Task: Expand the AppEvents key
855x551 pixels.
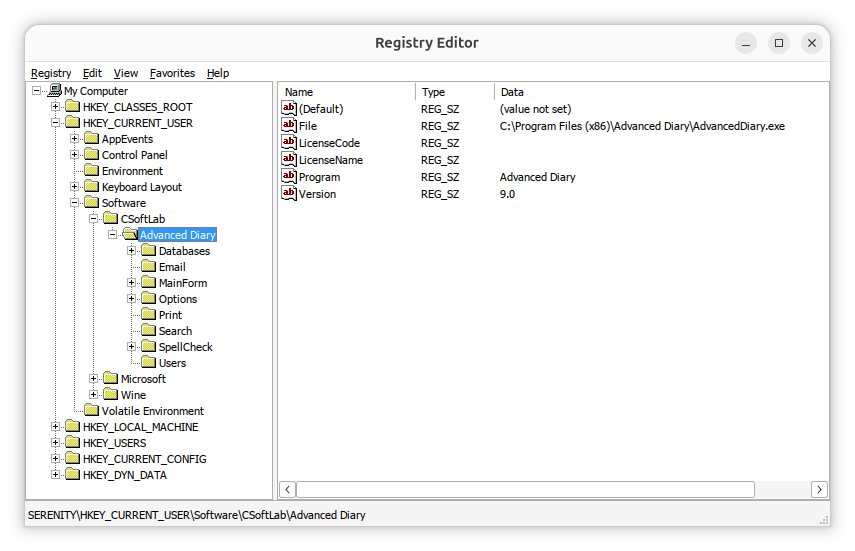Action: coord(74,139)
